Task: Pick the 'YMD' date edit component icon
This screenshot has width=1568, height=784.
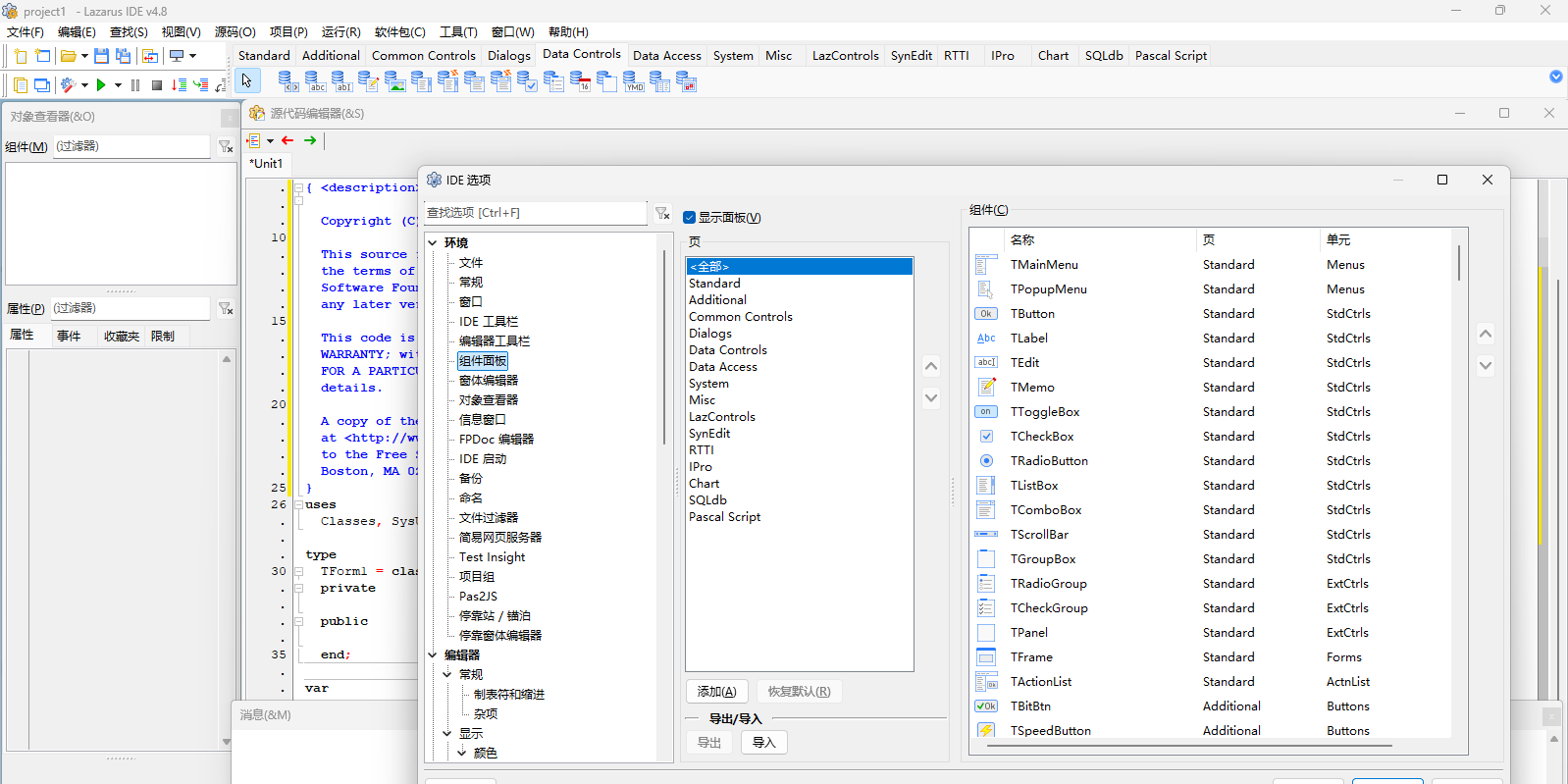Action: pyautogui.click(x=633, y=81)
